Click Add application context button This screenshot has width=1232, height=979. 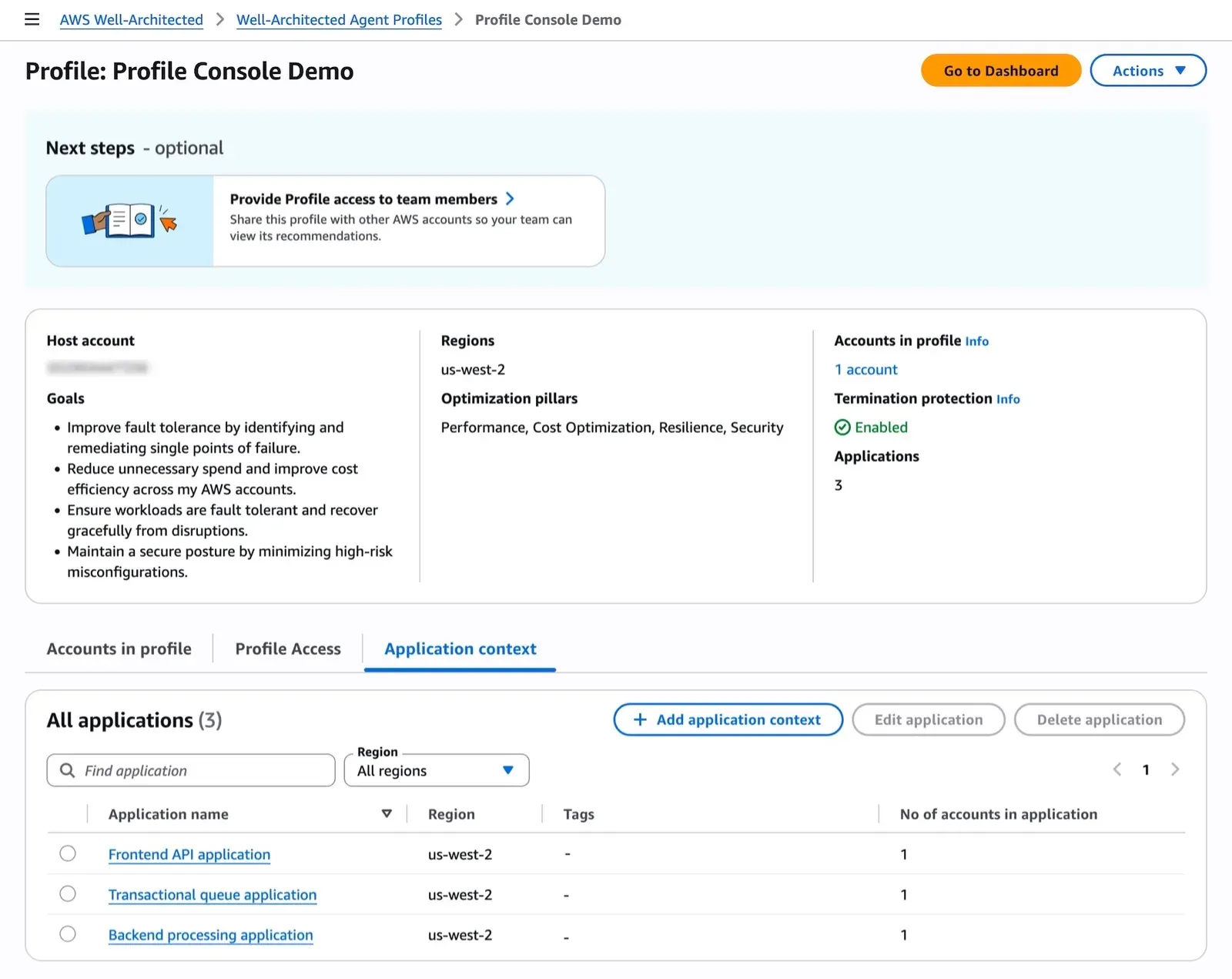[728, 719]
